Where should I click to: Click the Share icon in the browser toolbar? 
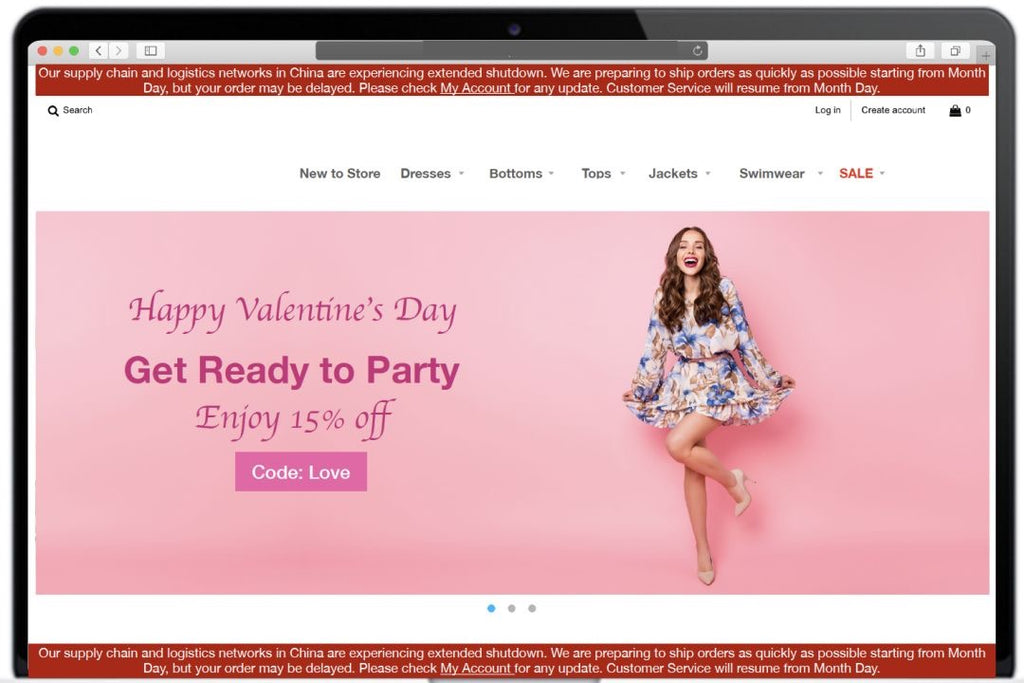(x=919, y=49)
